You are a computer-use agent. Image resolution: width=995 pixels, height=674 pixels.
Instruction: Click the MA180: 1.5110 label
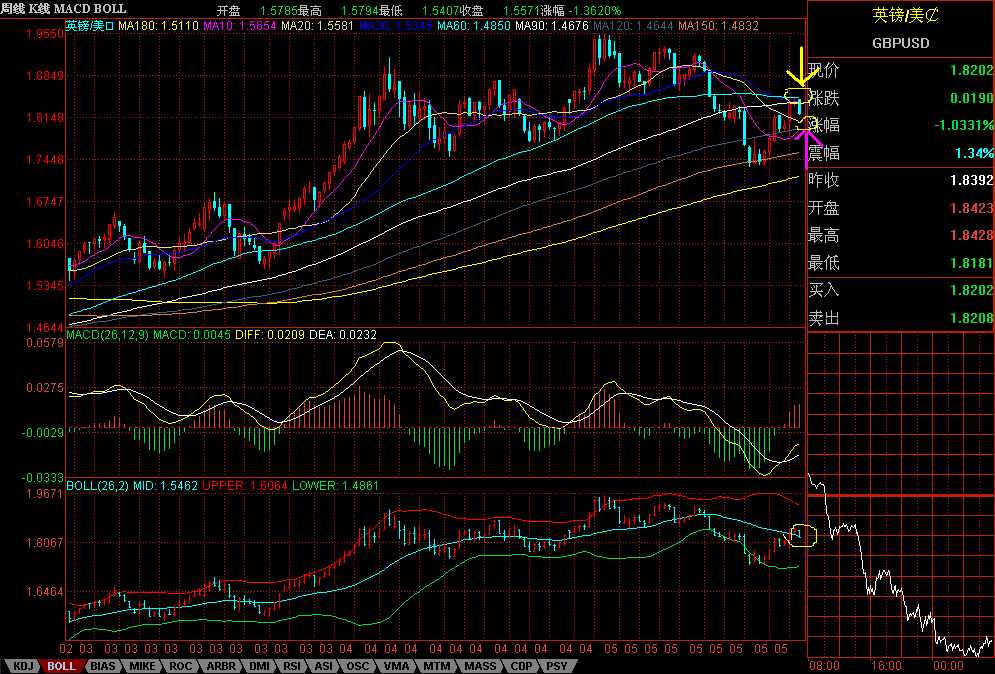(x=158, y=26)
